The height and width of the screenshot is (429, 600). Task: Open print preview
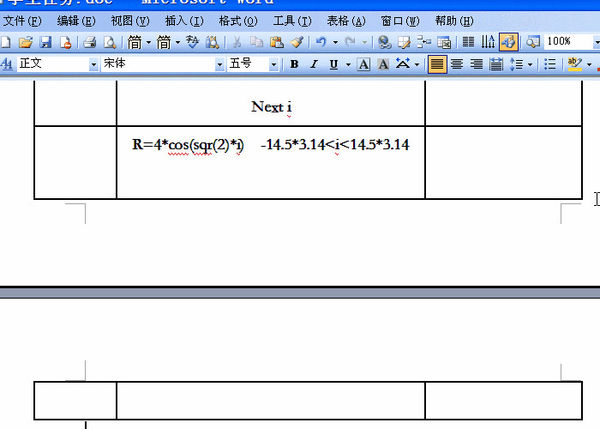point(110,42)
